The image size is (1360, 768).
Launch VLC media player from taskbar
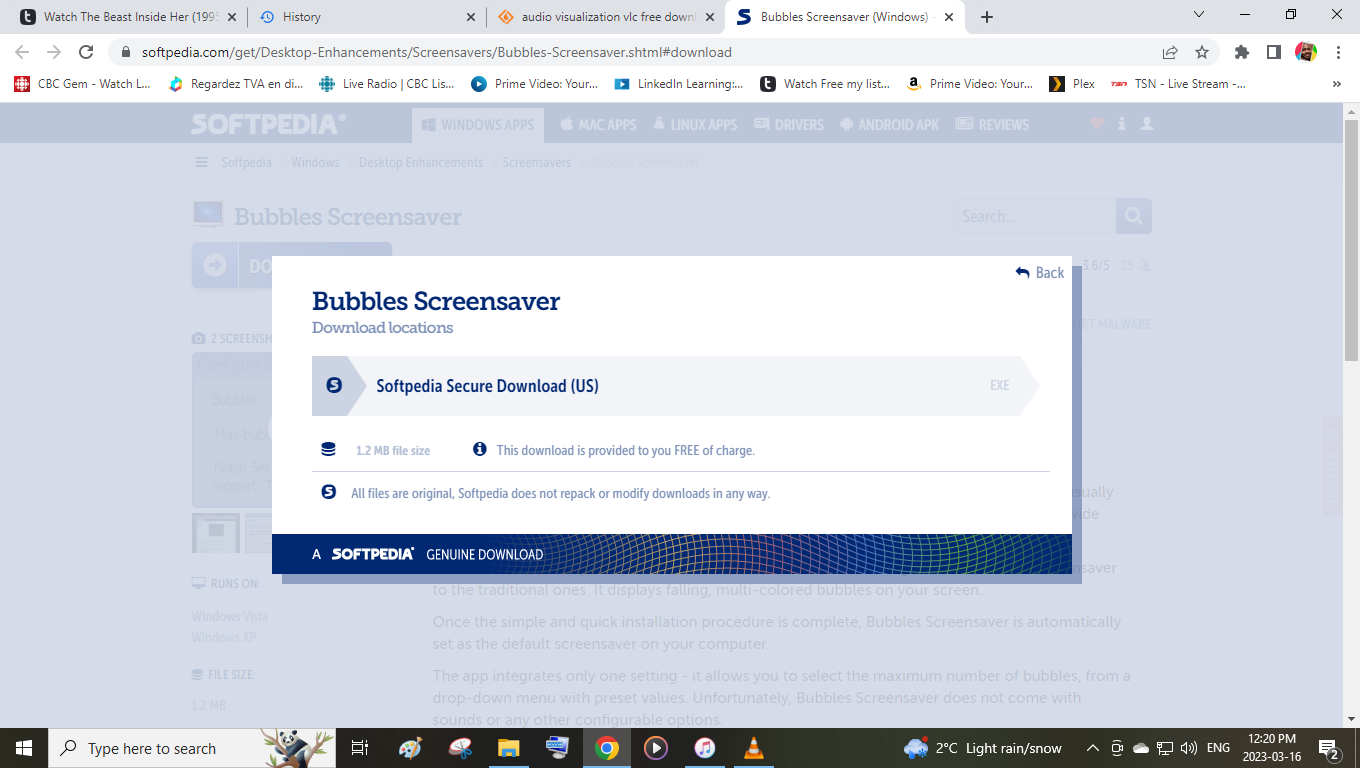click(753, 748)
